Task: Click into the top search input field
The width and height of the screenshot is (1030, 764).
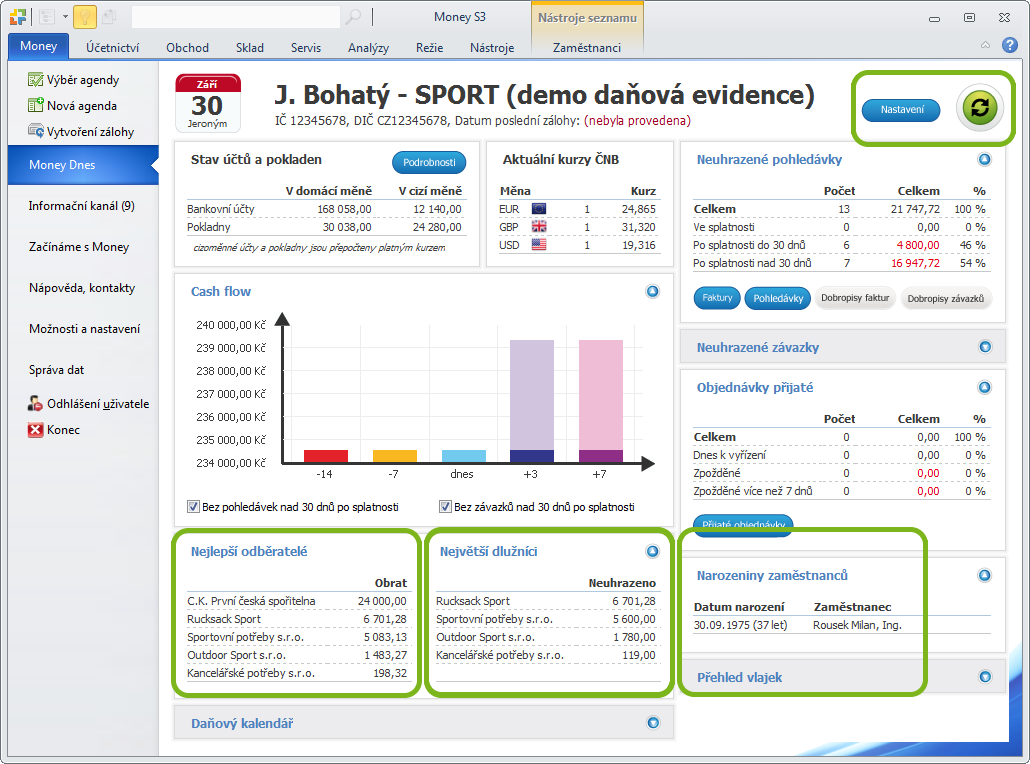Action: (235, 17)
